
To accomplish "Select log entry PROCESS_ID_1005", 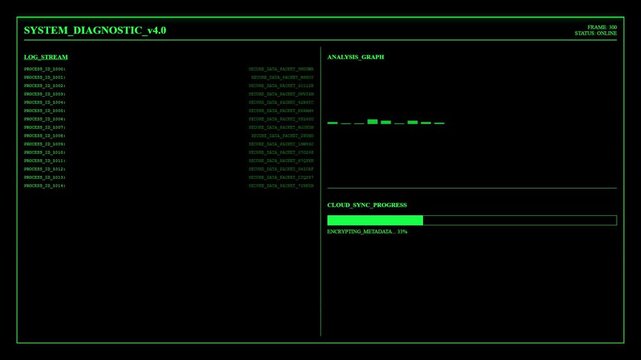I will 169,111.
